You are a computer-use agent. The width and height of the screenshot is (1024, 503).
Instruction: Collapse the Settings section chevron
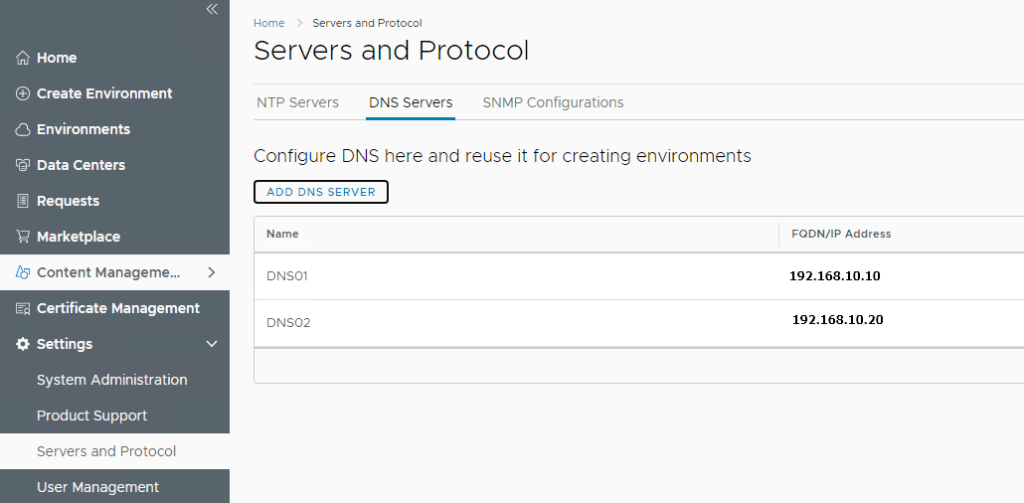[x=211, y=344]
